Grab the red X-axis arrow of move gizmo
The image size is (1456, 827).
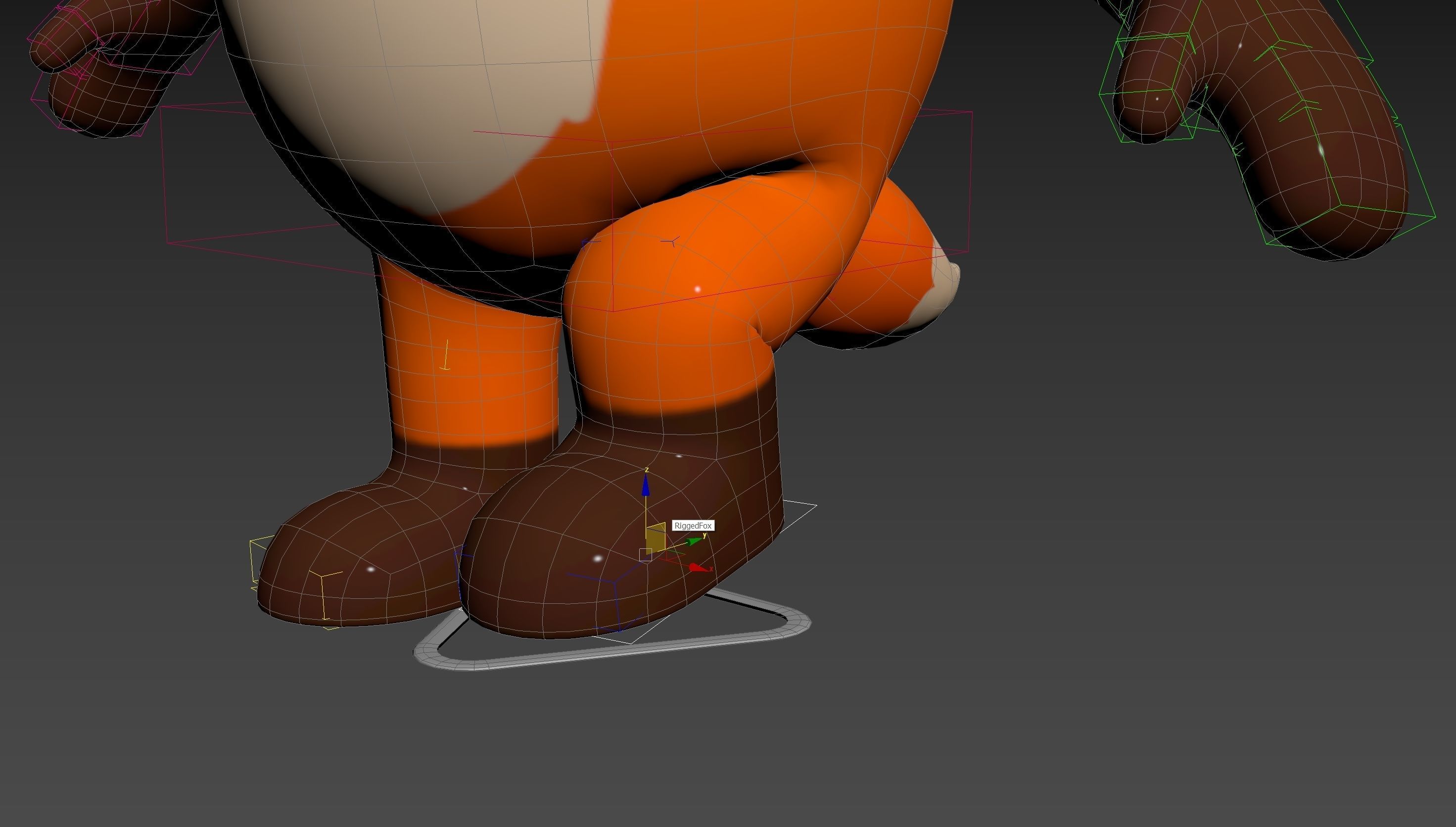click(x=698, y=568)
